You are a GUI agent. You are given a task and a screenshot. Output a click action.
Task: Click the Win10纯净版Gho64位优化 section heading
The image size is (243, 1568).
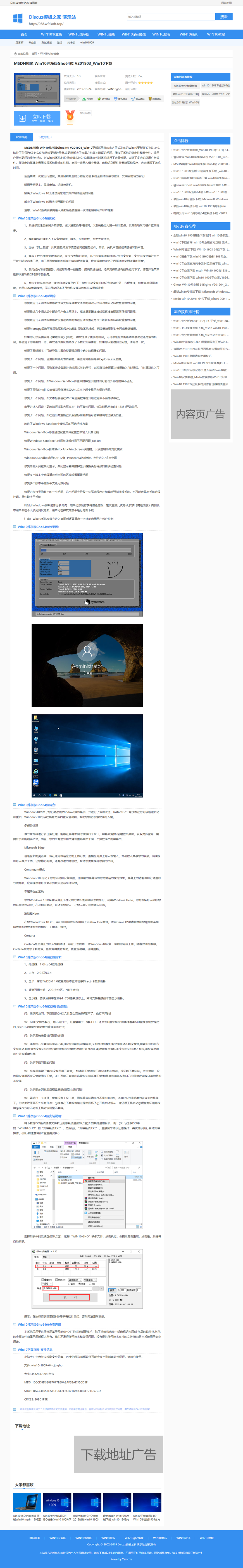click(x=37, y=218)
